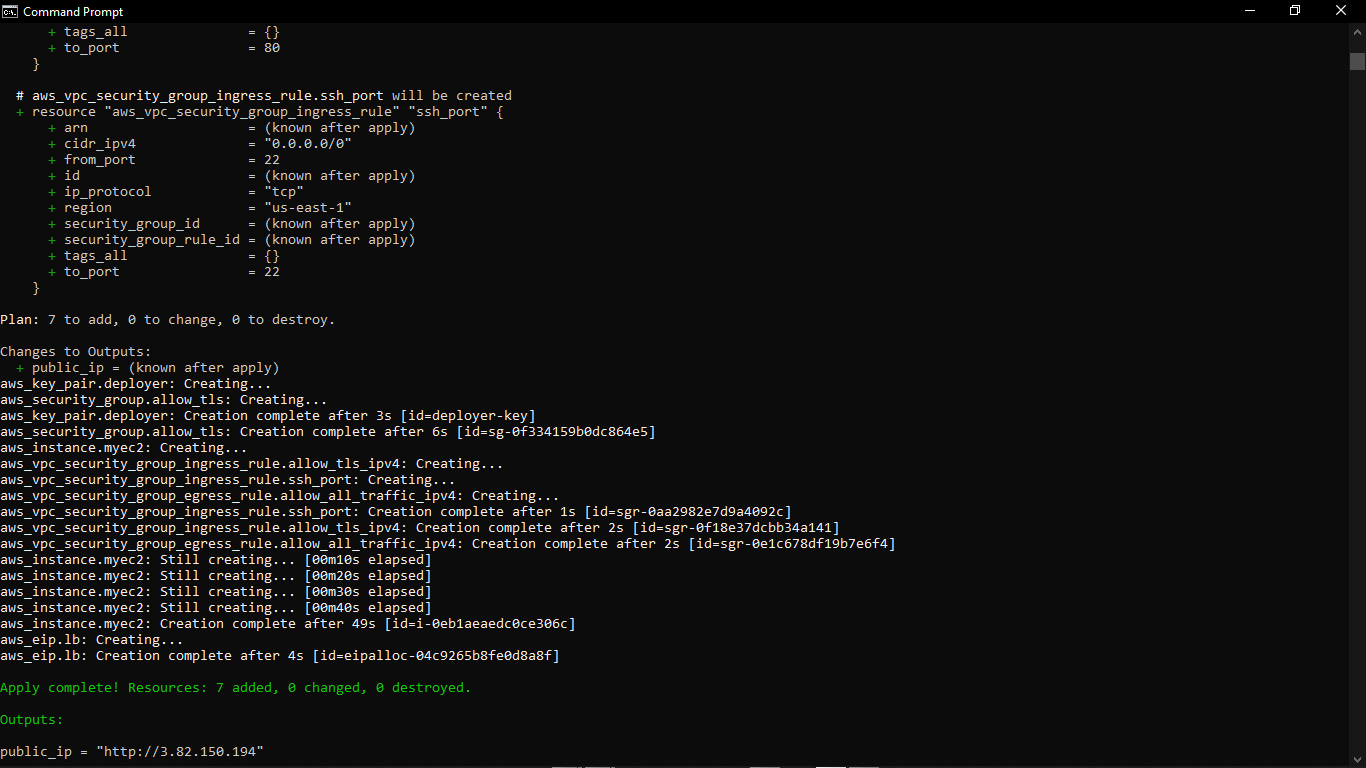The height and width of the screenshot is (768, 1366).
Task: Click the Apply complete message line
Action: pyautogui.click(x=235, y=687)
